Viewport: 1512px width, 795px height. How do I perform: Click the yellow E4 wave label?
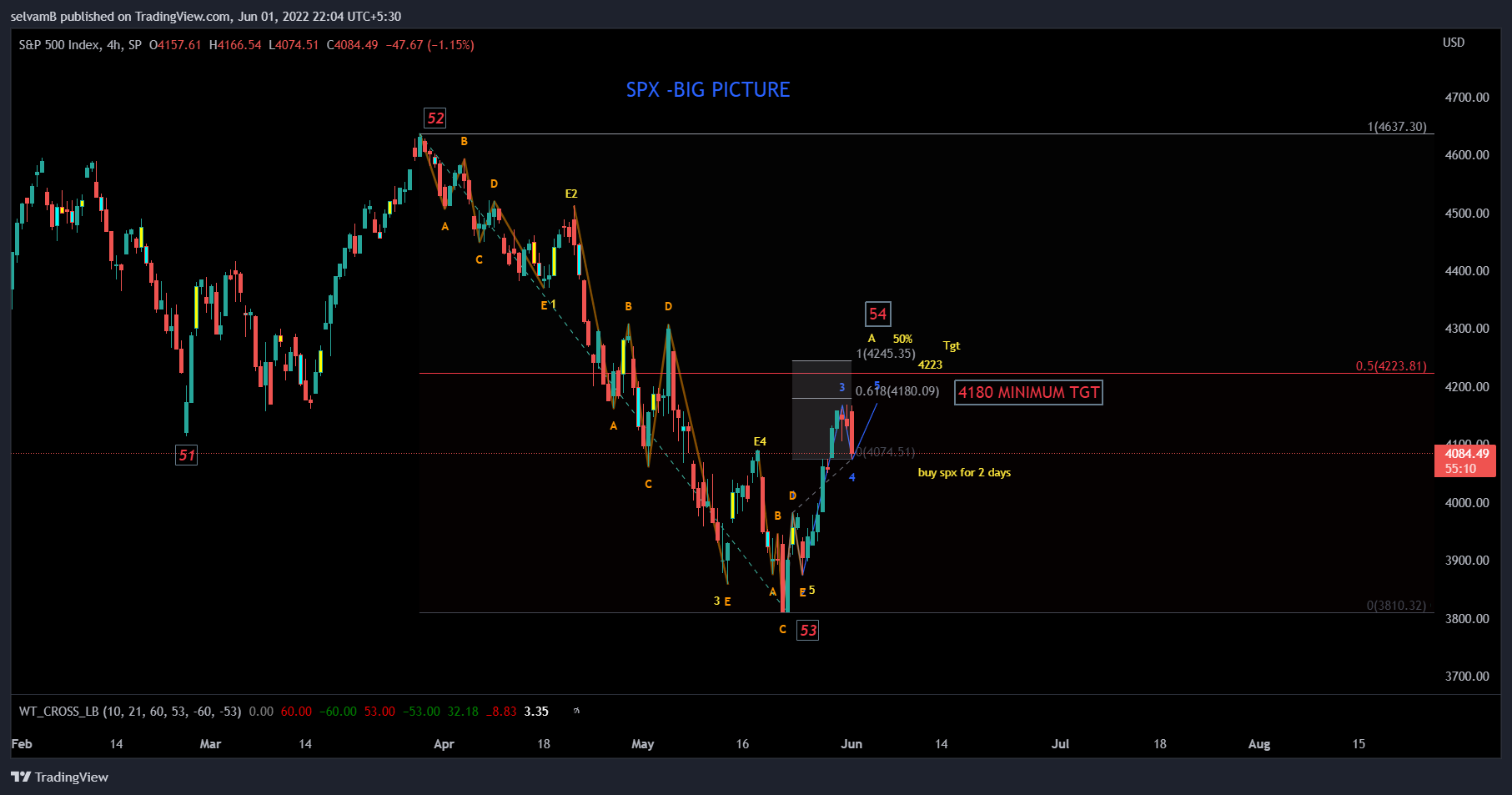tap(760, 441)
